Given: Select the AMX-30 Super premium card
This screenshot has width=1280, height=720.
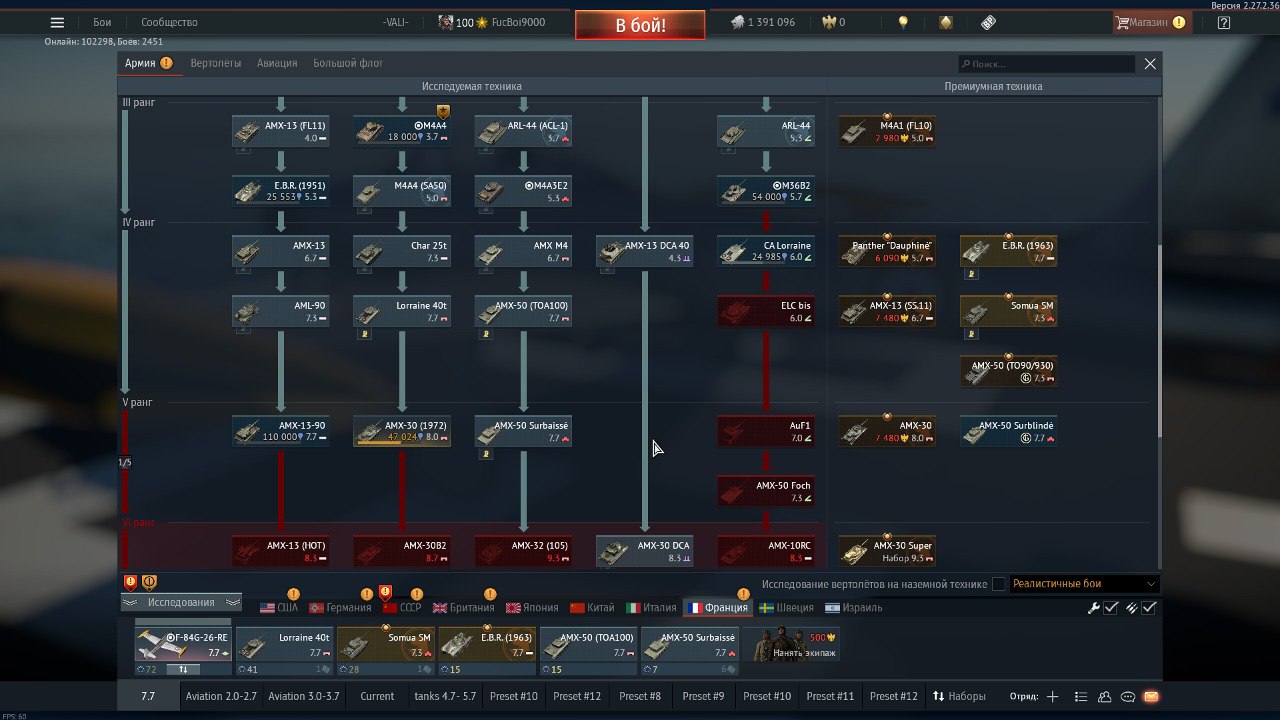Looking at the screenshot, I should (887, 551).
